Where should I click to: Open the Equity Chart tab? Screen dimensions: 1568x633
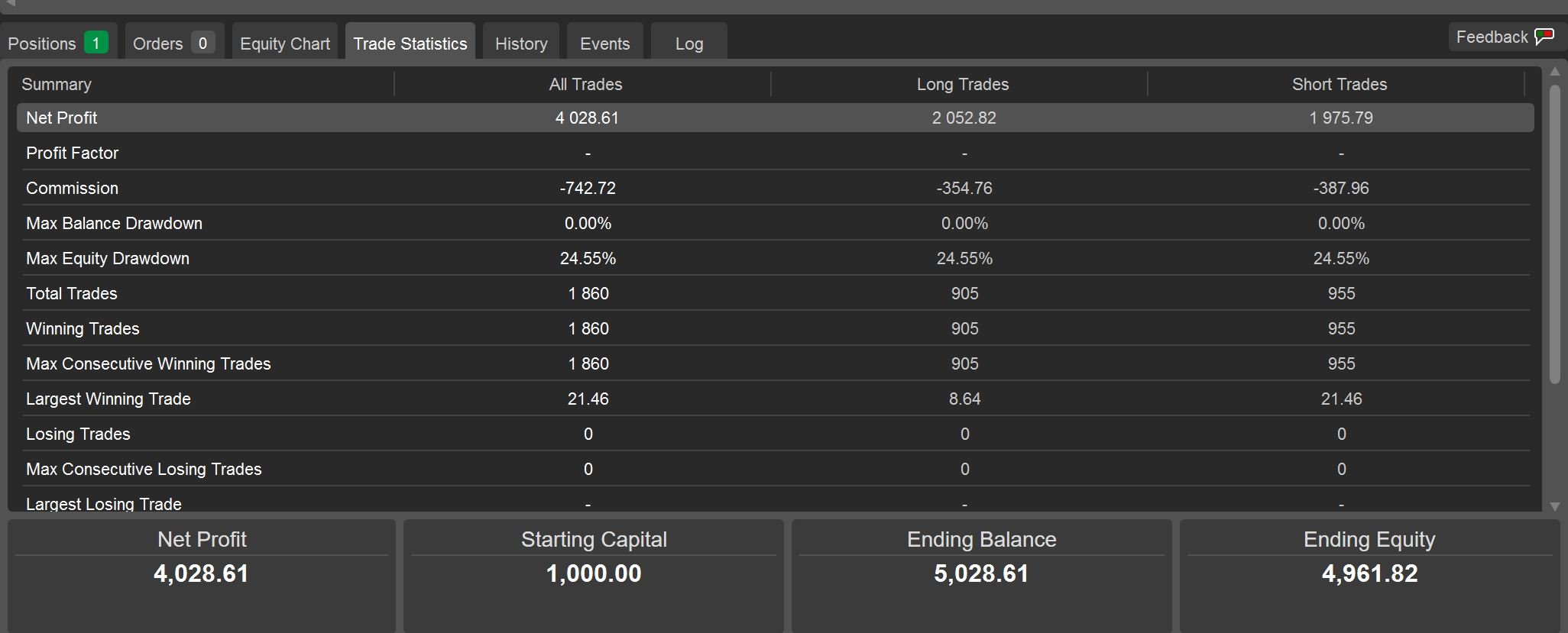tap(285, 44)
